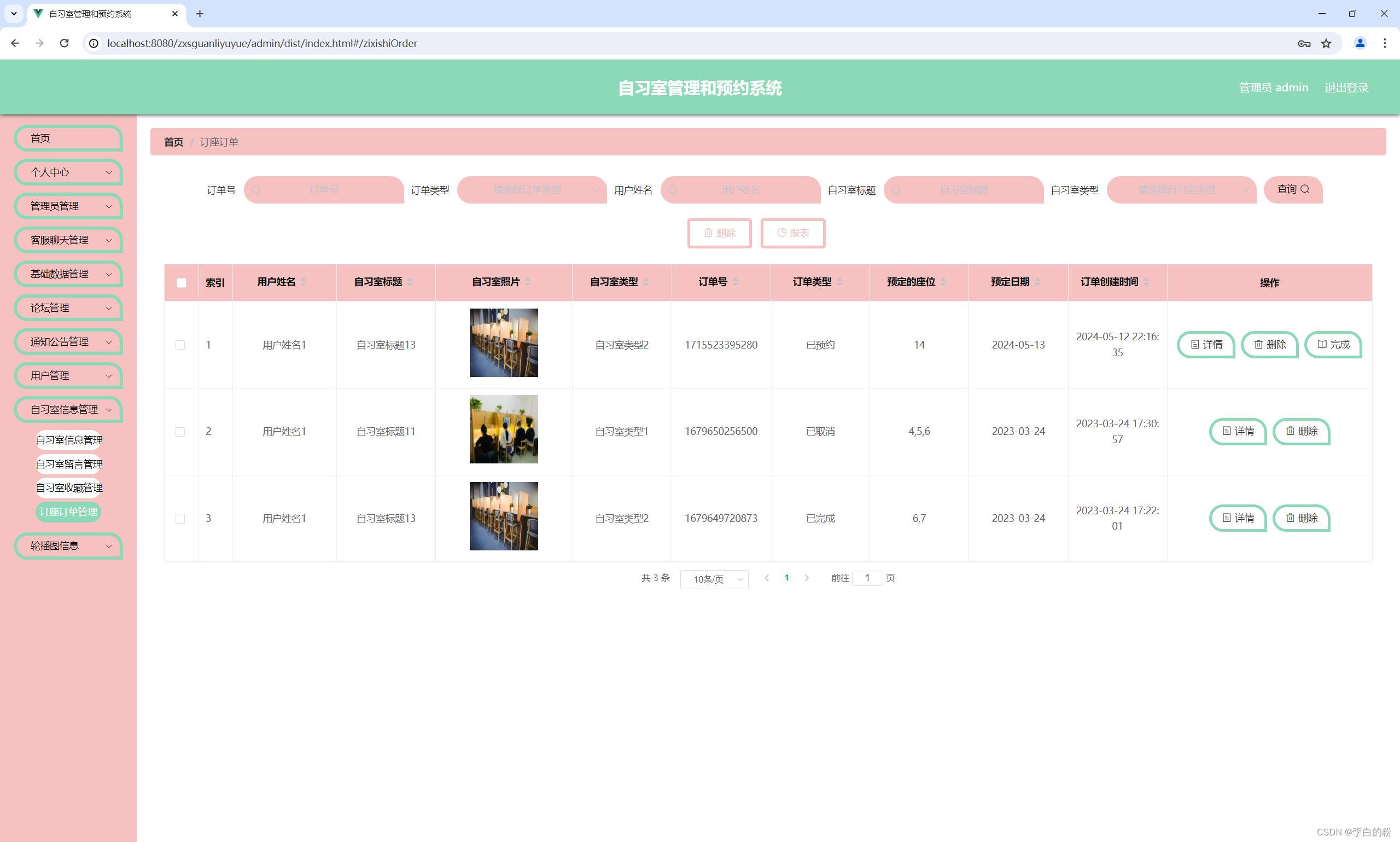The height and width of the screenshot is (842, 1400).
Task: Tick the checkbox for order row 1
Action: pos(180,345)
